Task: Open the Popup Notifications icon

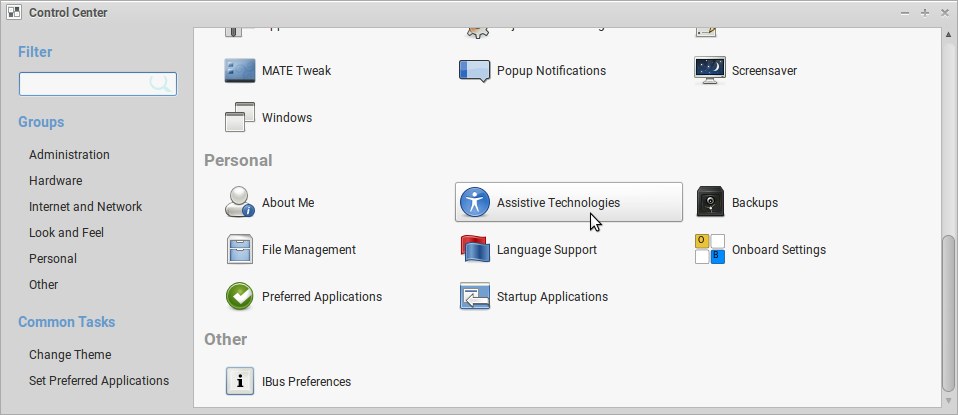Action: point(475,71)
